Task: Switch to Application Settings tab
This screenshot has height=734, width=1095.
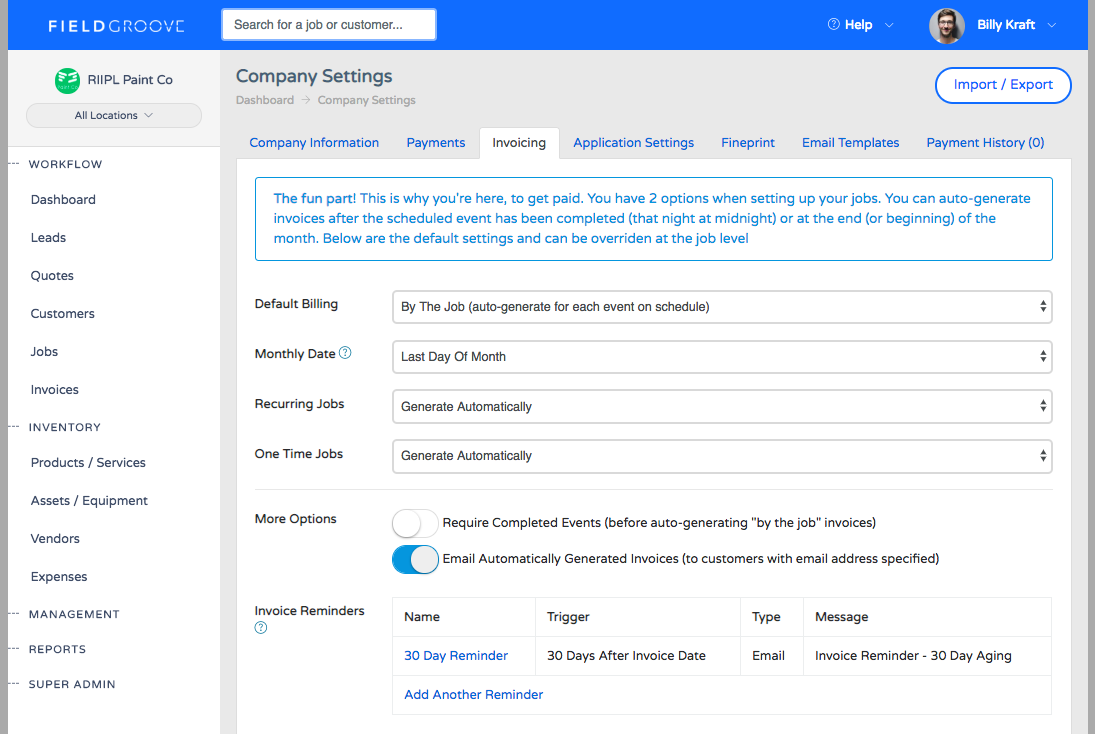Action: click(633, 142)
